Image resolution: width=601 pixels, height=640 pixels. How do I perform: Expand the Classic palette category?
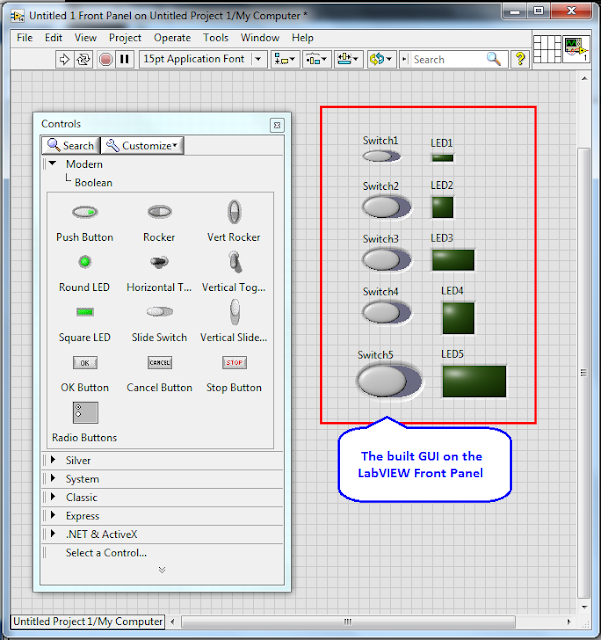53,496
